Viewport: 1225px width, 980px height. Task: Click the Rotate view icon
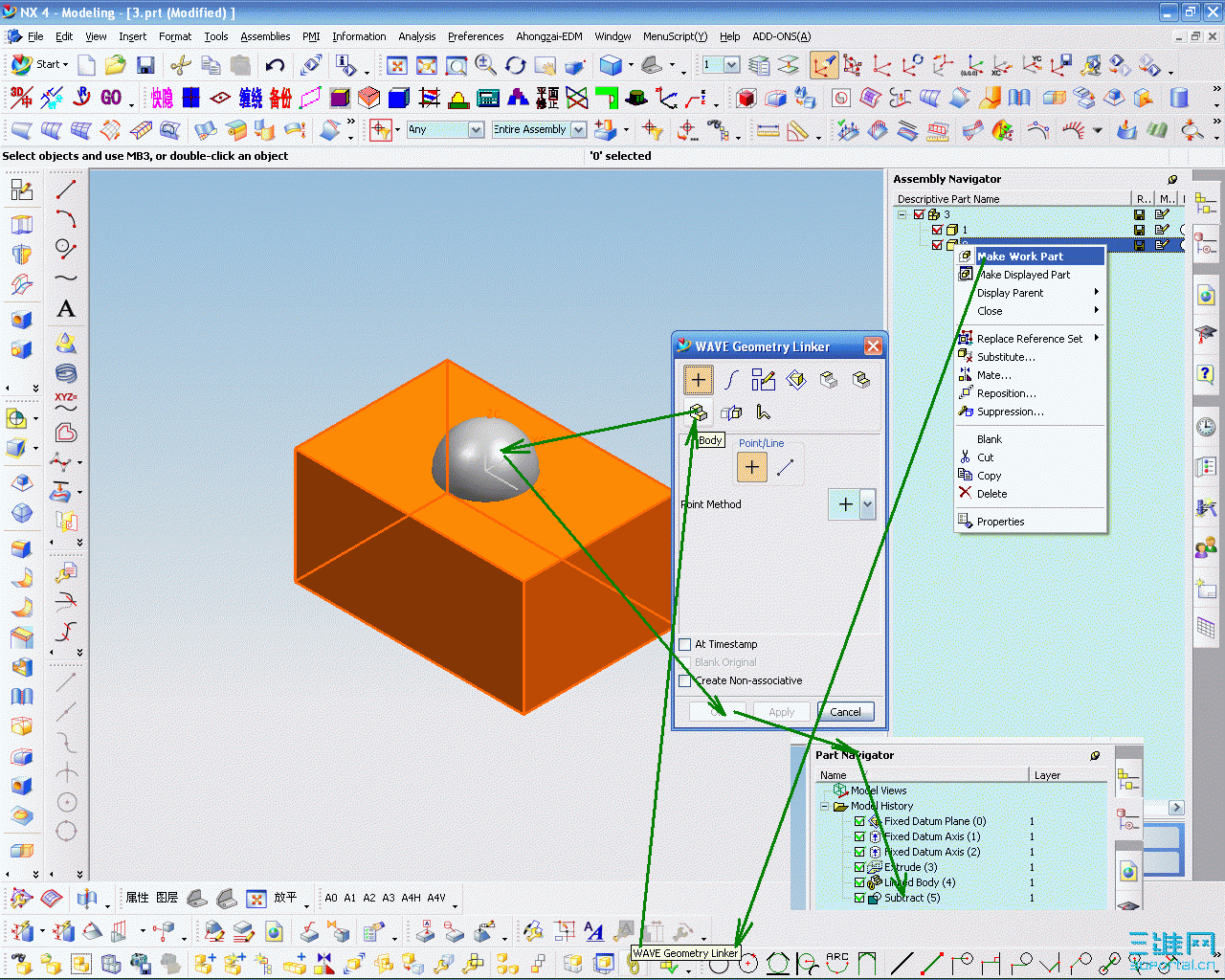click(516, 65)
